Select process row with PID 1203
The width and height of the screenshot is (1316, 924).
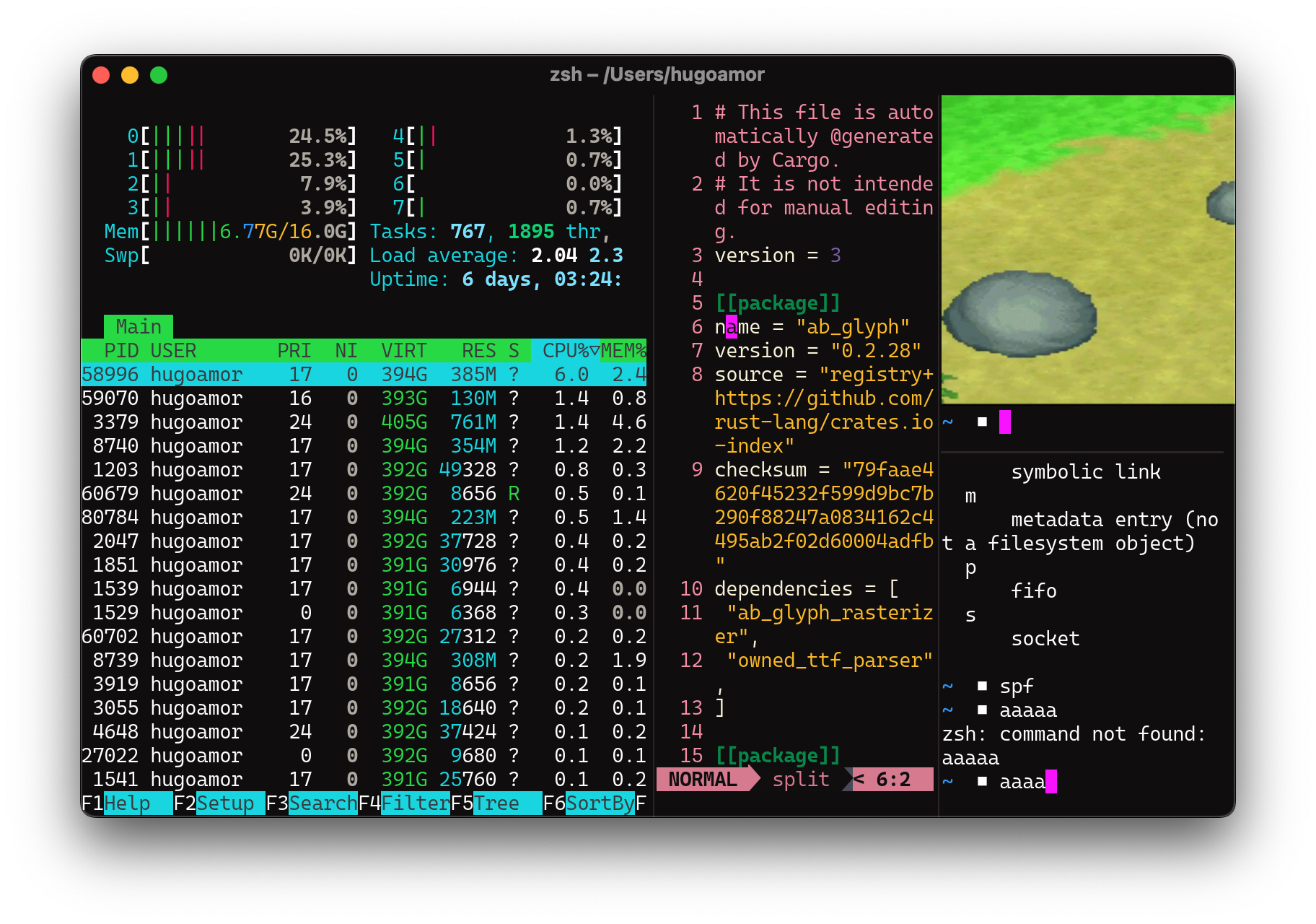(x=364, y=469)
